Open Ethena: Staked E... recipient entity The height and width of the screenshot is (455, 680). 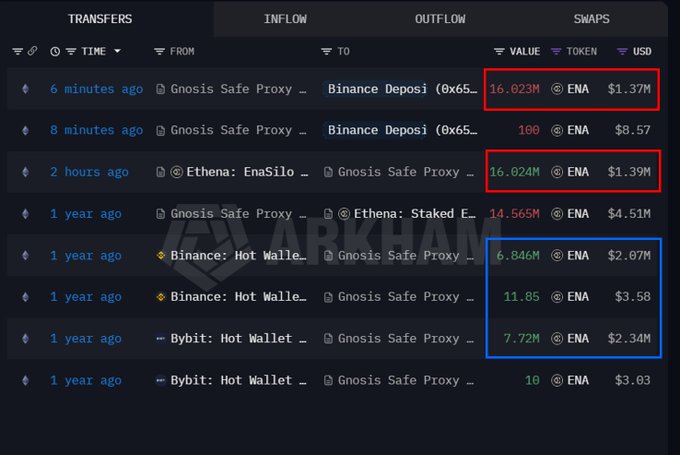(x=415, y=213)
